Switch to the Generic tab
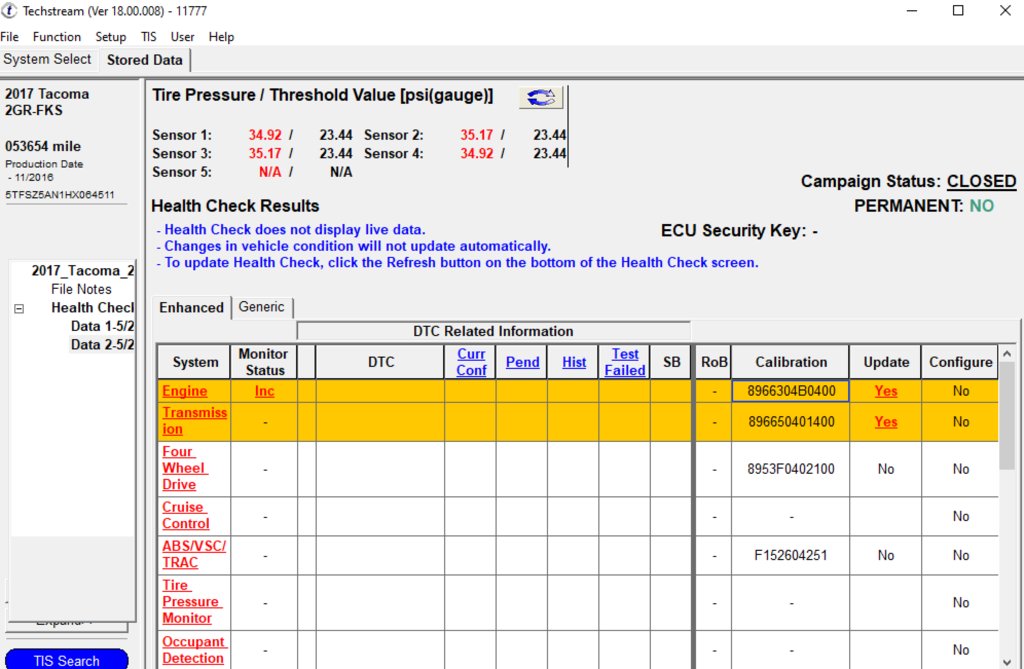 261,307
